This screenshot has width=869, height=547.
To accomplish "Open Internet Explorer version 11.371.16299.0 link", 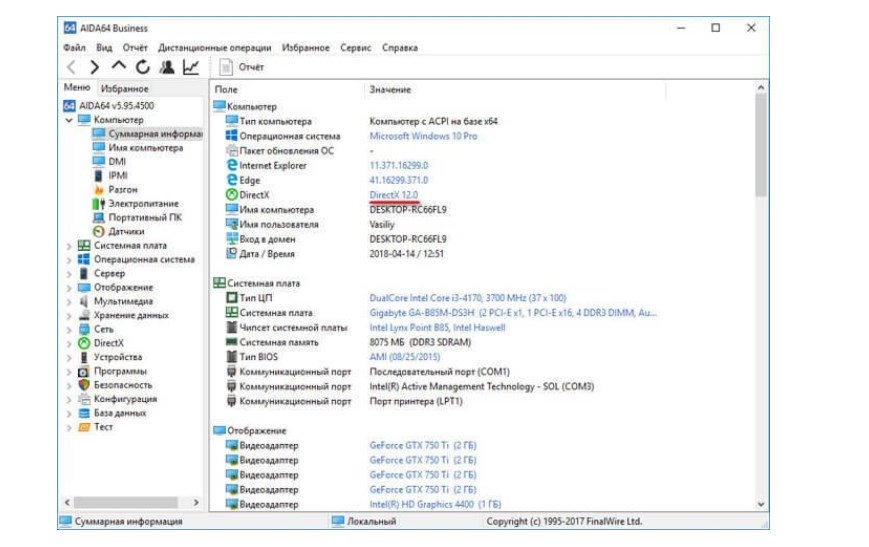I will coord(399,165).
